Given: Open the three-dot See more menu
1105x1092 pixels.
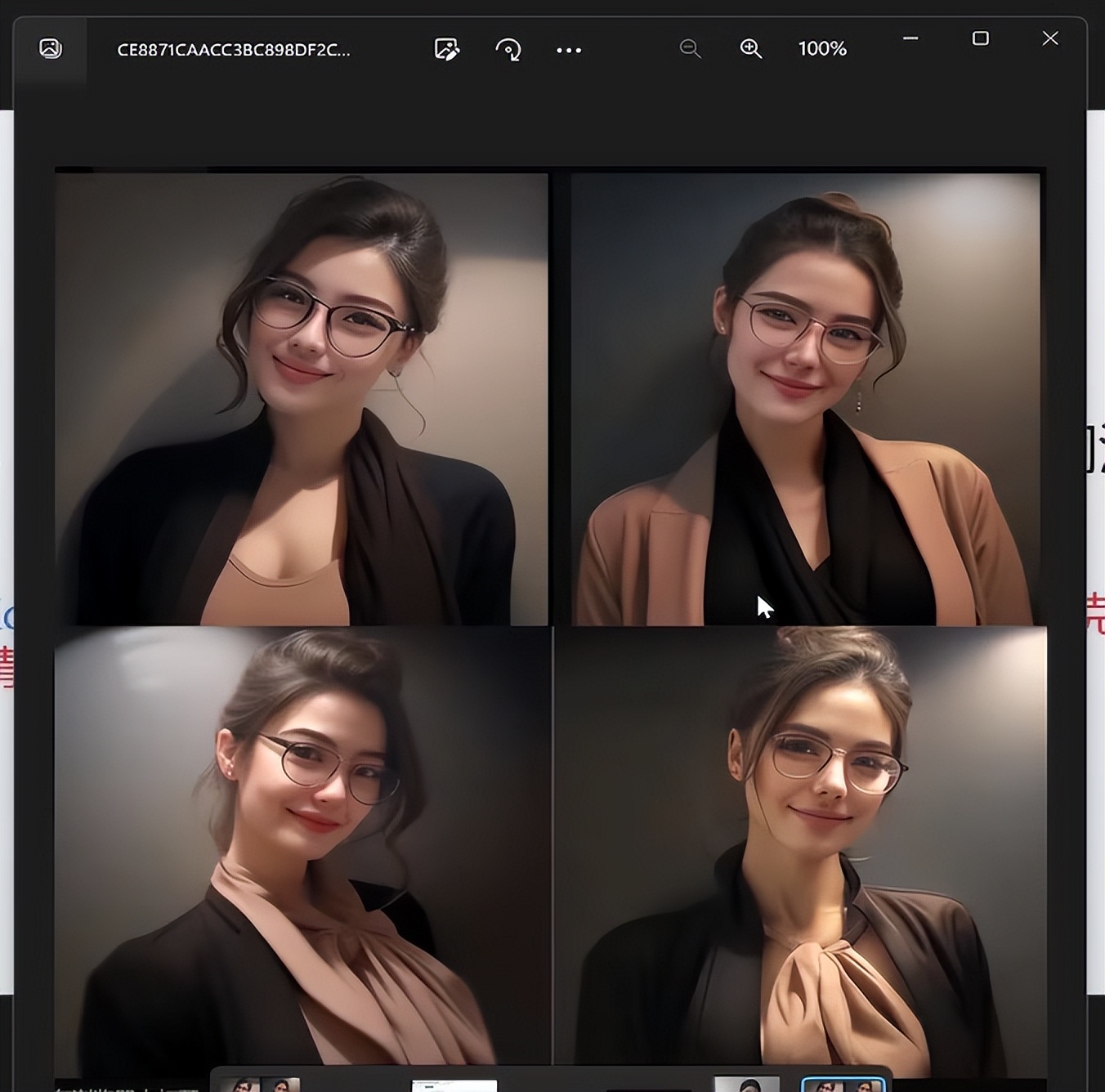Looking at the screenshot, I should (569, 50).
